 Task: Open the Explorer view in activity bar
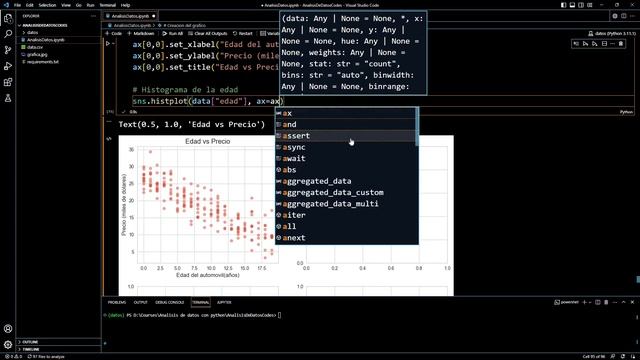8,18
